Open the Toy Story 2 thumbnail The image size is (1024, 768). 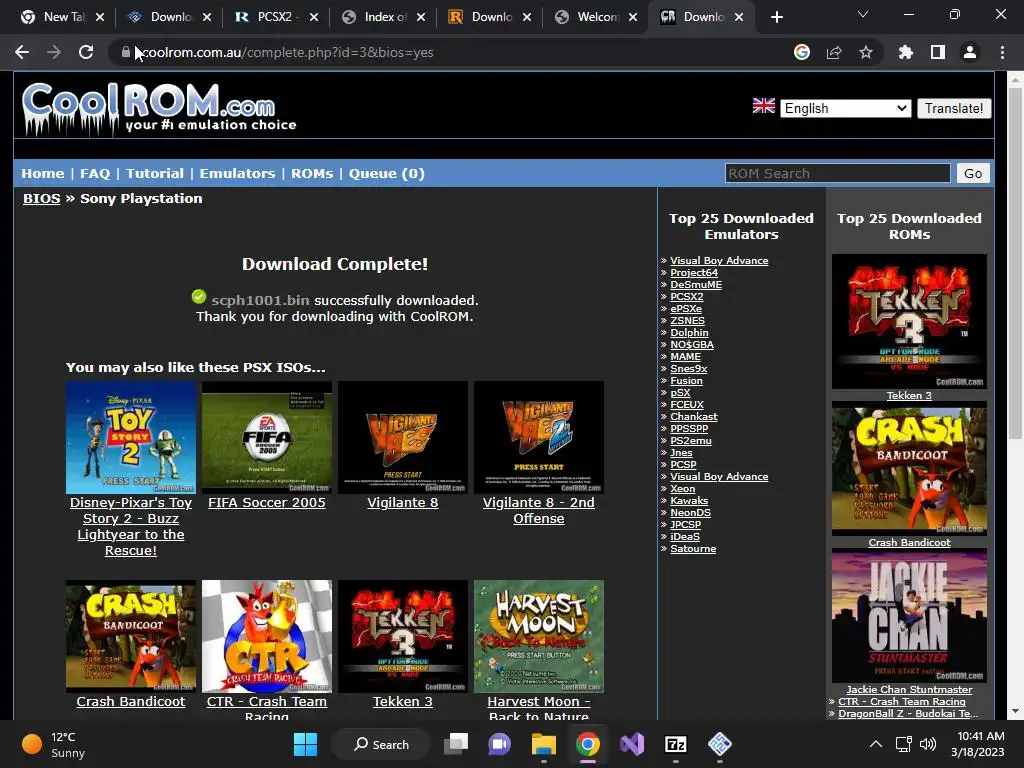tap(131, 437)
